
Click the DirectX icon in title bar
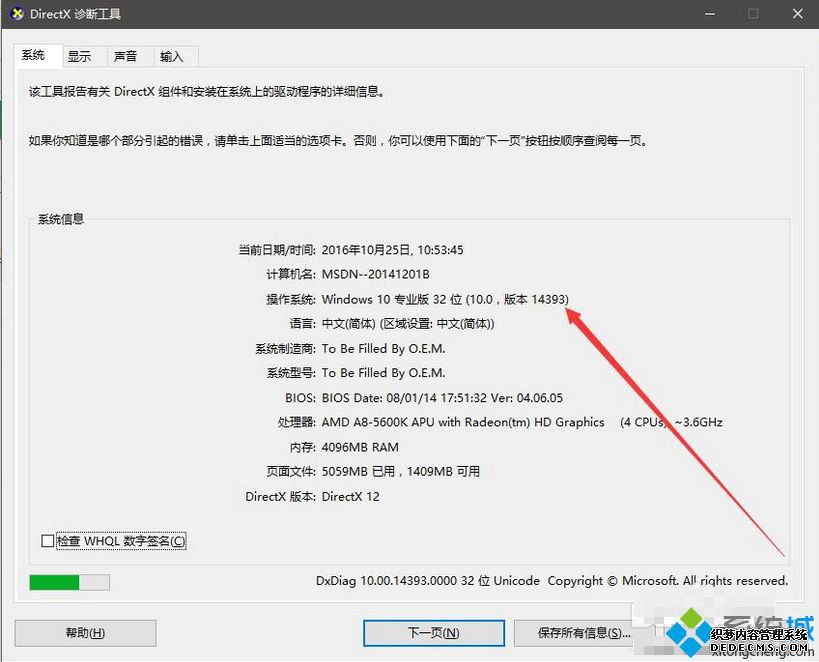17,14
